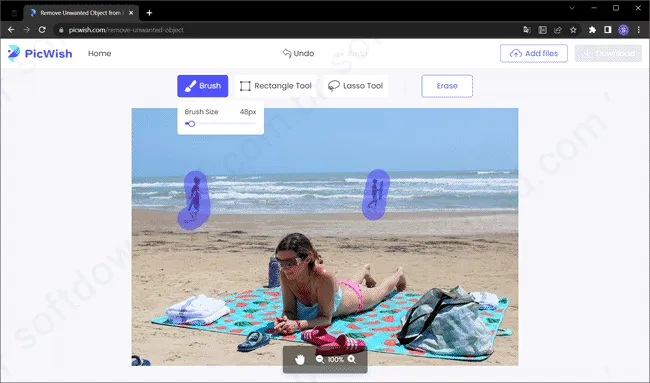The image size is (650, 383).
Task: Zoom in with plus magnifier
Action: (352, 359)
